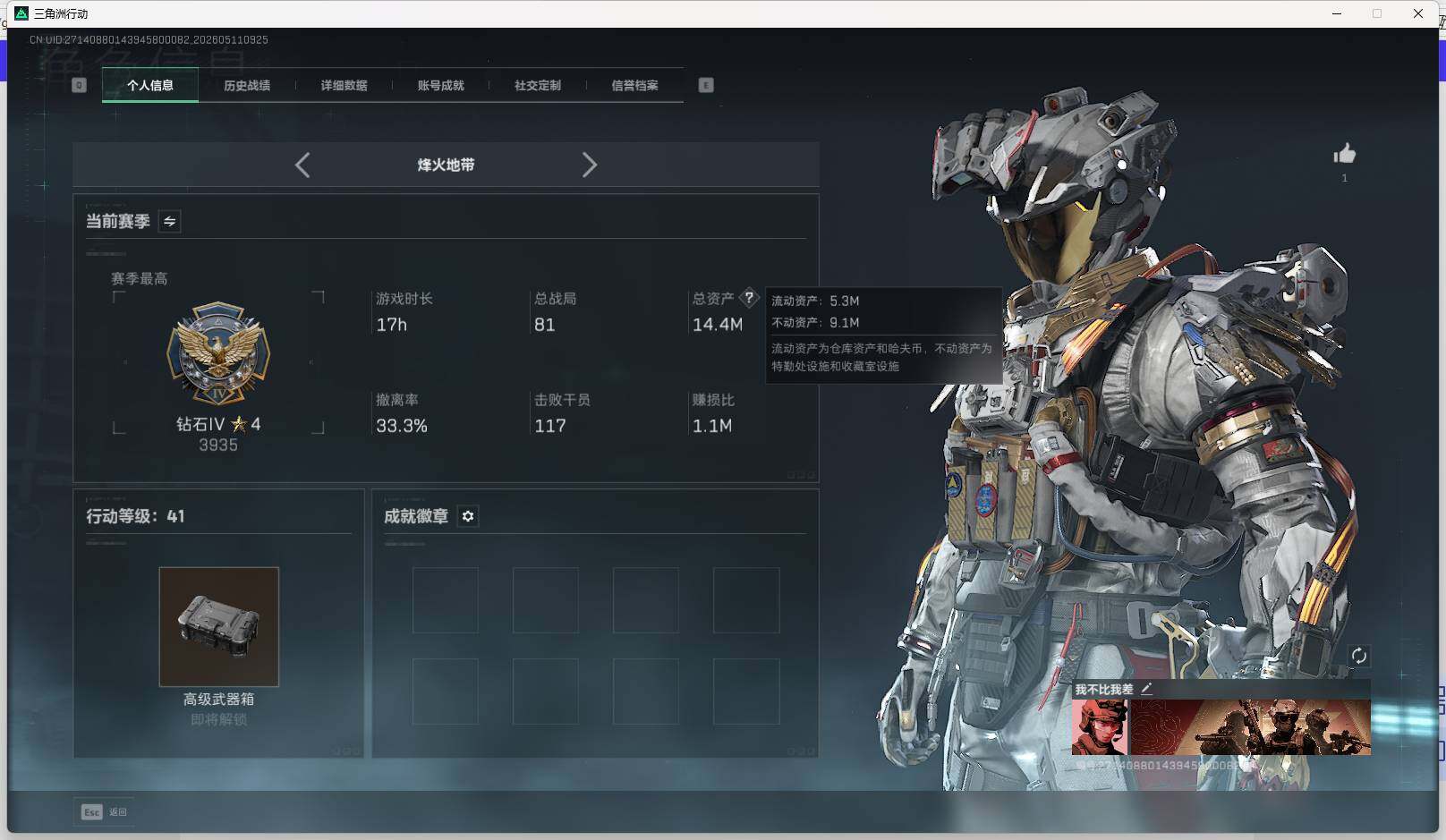Click the 三角洲行动 app icon in title bar
Viewport: 1446px width, 840px height.
tap(21, 13)
